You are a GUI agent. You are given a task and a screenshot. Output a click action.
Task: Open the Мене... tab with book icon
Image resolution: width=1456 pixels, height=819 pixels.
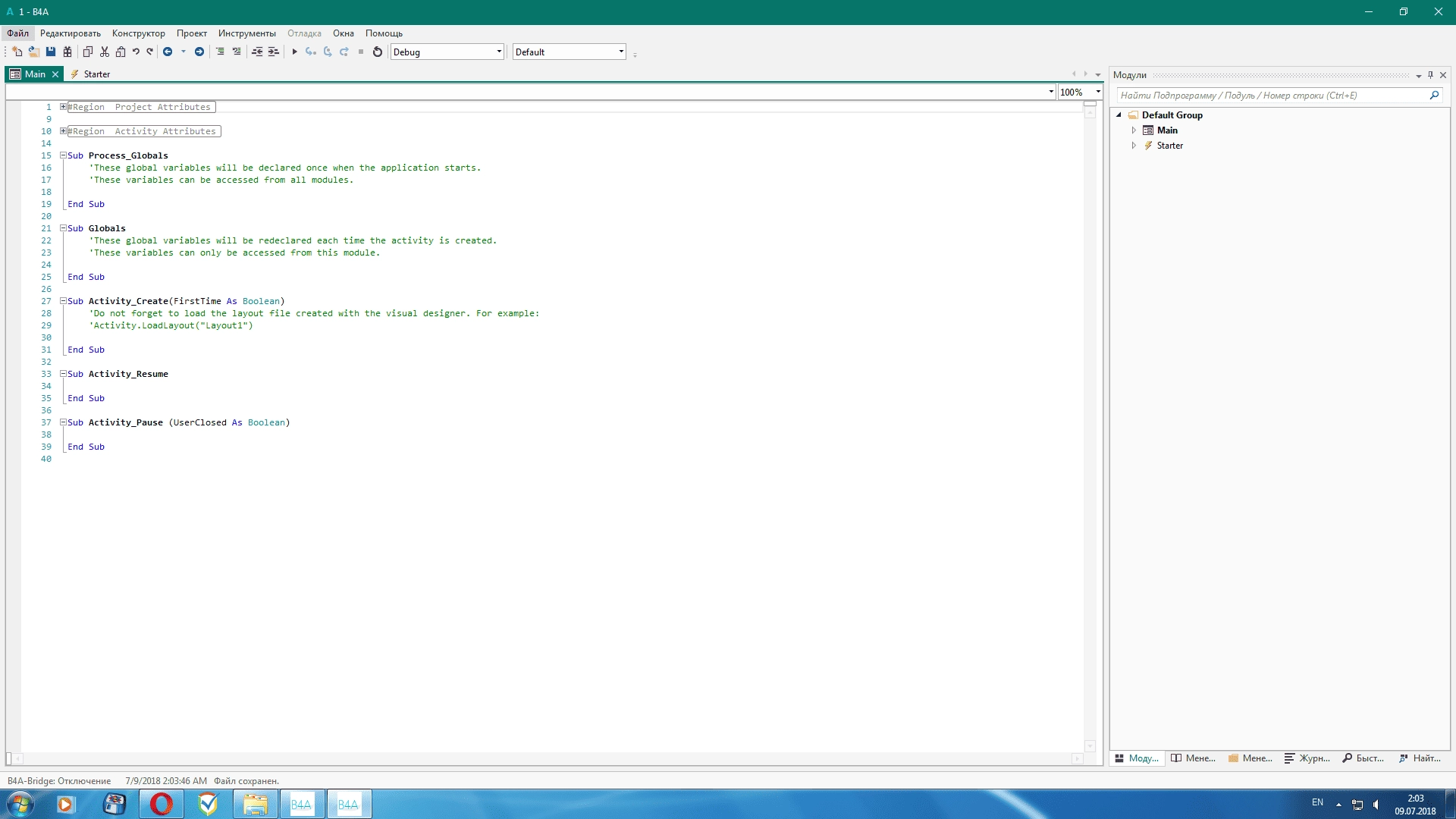[1194, 758]
